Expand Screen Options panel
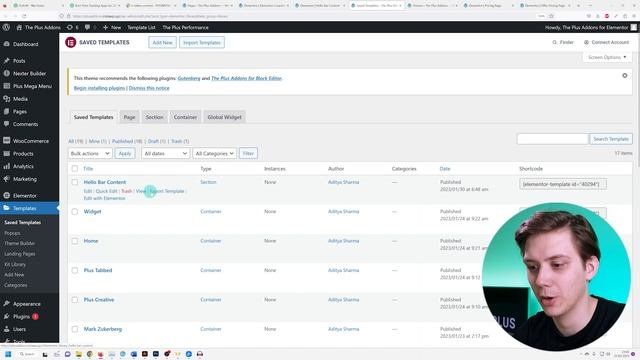Screen dimensions: 640x360 [x=607, y=57]
